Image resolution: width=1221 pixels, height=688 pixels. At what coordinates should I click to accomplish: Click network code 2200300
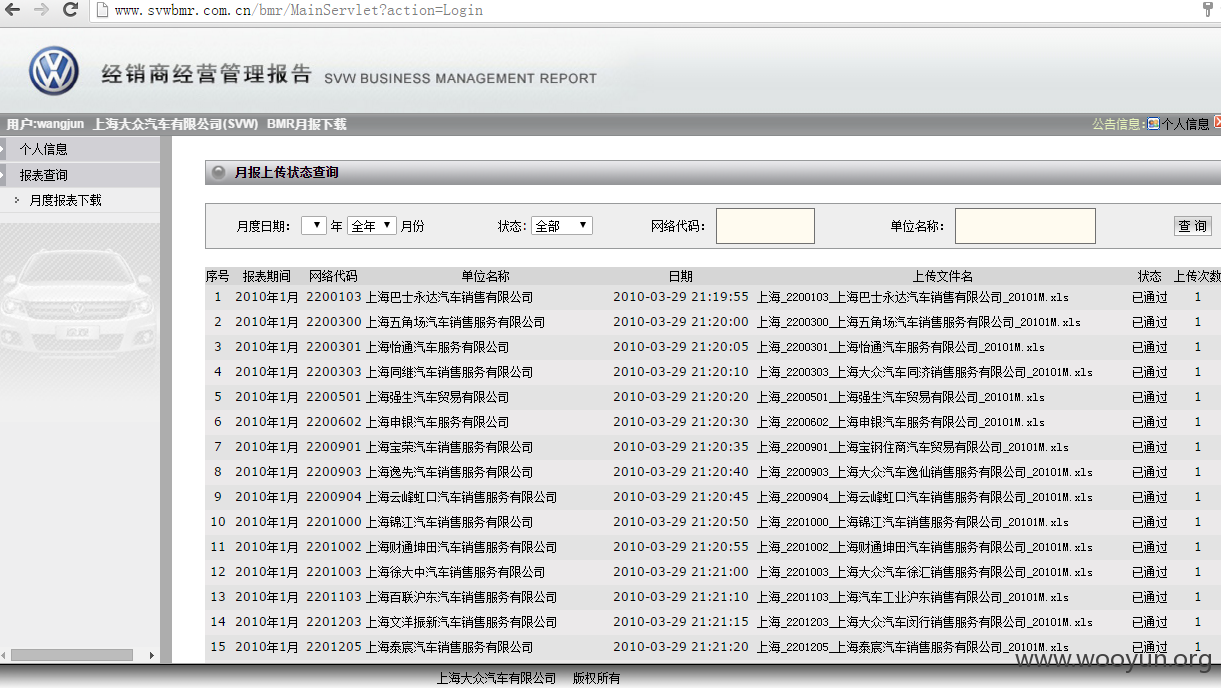(x=334, y=322)
